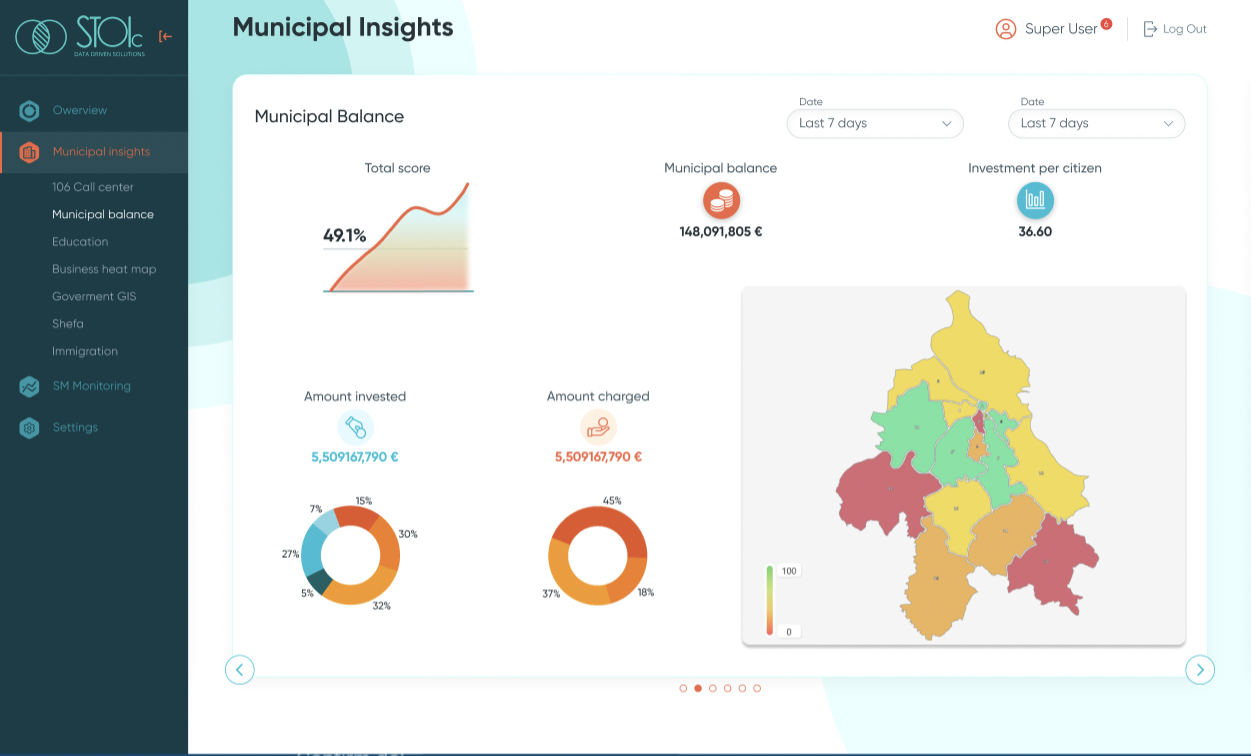Select the Municipal insights building icon

pos(30,152)
